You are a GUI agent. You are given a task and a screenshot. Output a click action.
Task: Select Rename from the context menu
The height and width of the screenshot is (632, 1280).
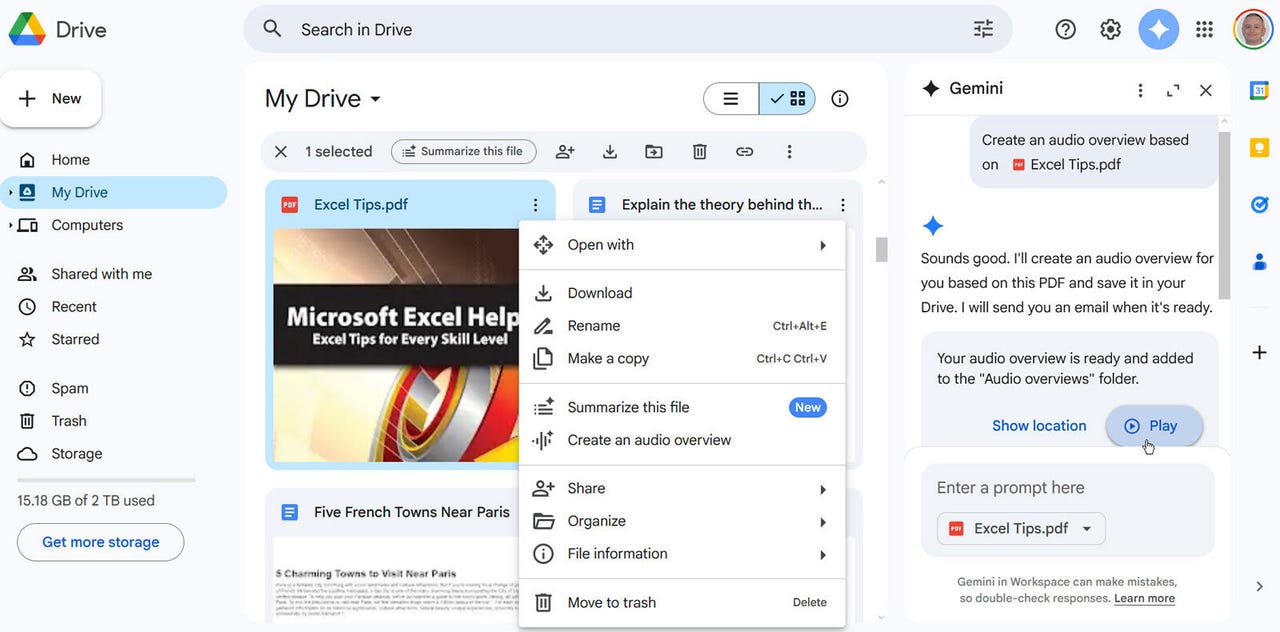(594, 325)
